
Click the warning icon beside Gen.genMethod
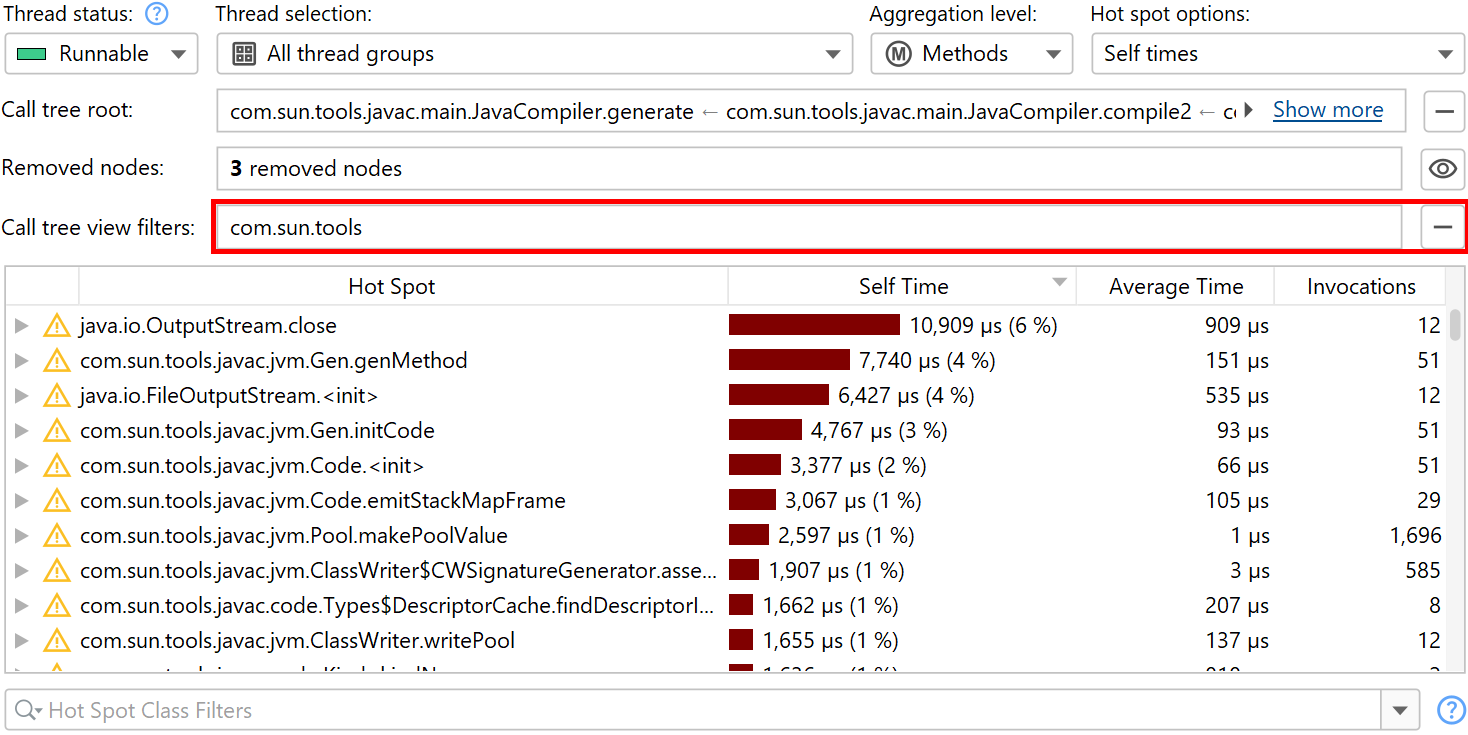click(x=56, y=361)
